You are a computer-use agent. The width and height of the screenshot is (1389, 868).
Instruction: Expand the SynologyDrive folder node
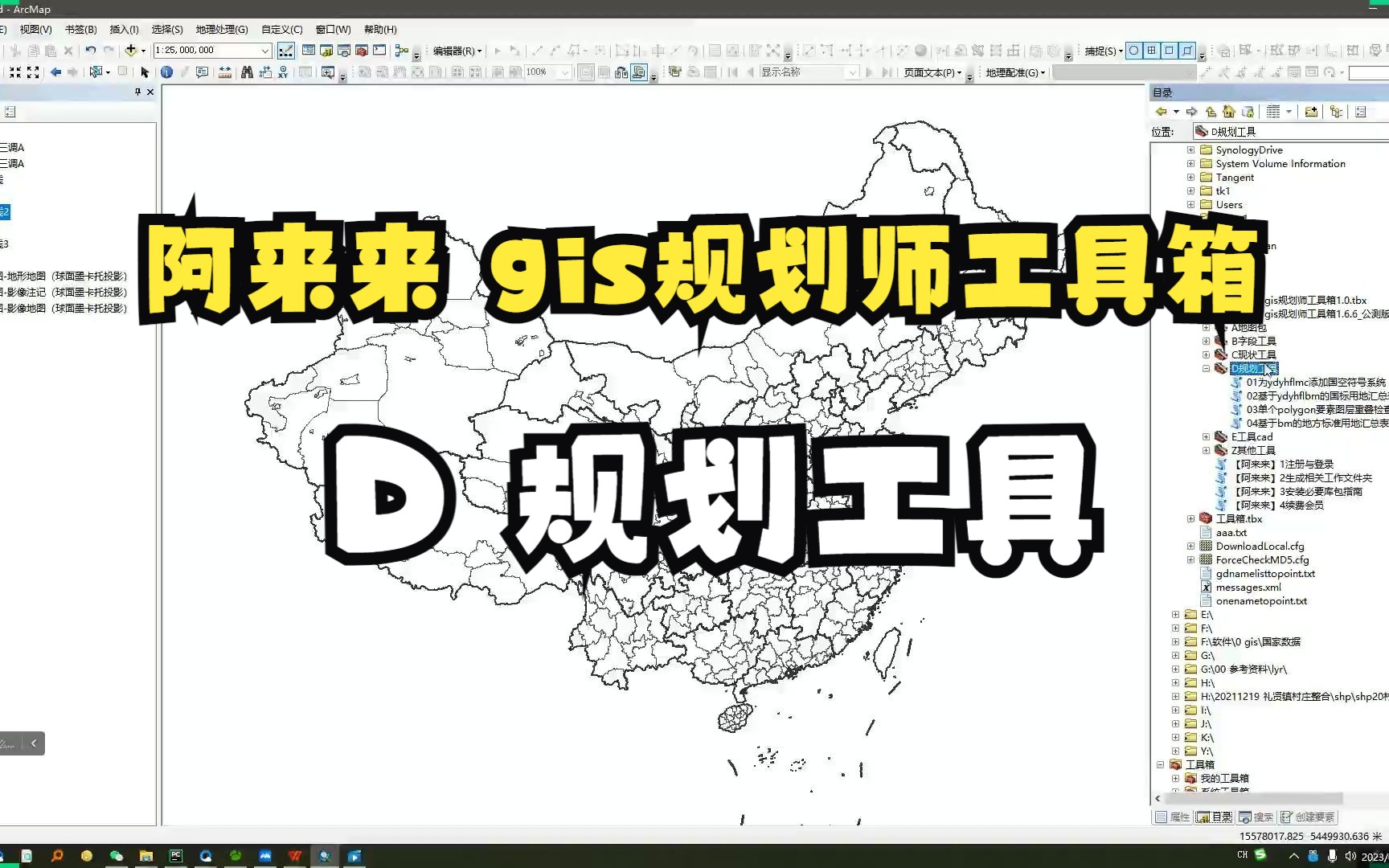tap(1190, 149)
